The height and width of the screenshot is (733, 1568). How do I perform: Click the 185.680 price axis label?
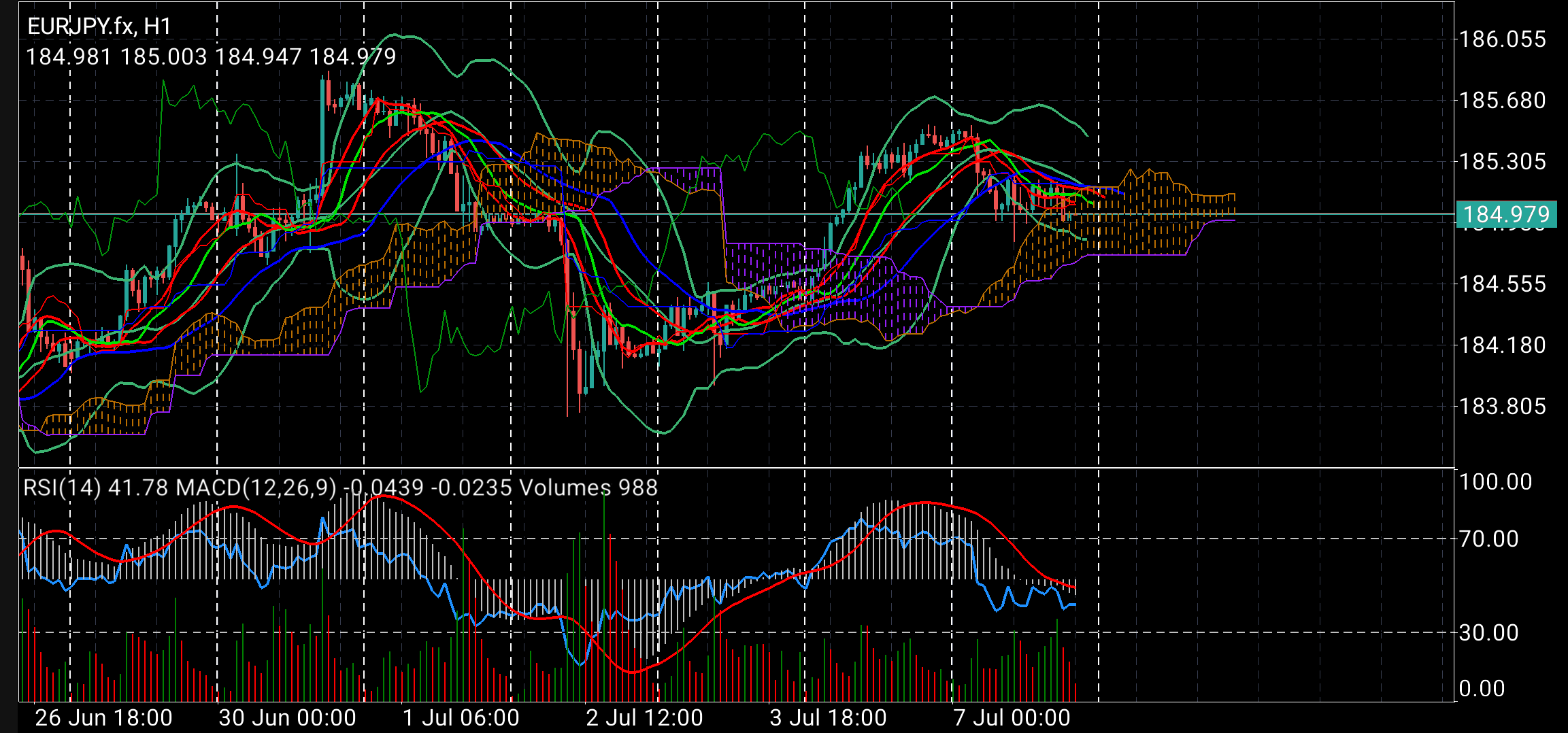1503,100
